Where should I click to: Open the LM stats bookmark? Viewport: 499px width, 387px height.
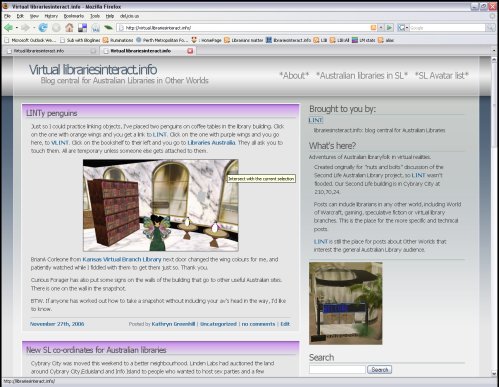click(x=364, y=40)
